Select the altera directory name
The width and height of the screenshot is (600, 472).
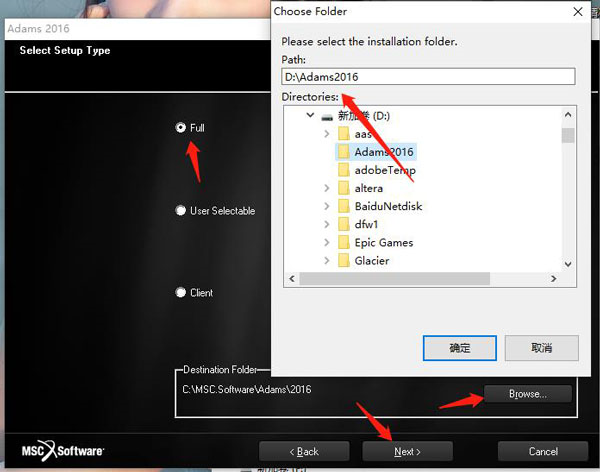368,188
